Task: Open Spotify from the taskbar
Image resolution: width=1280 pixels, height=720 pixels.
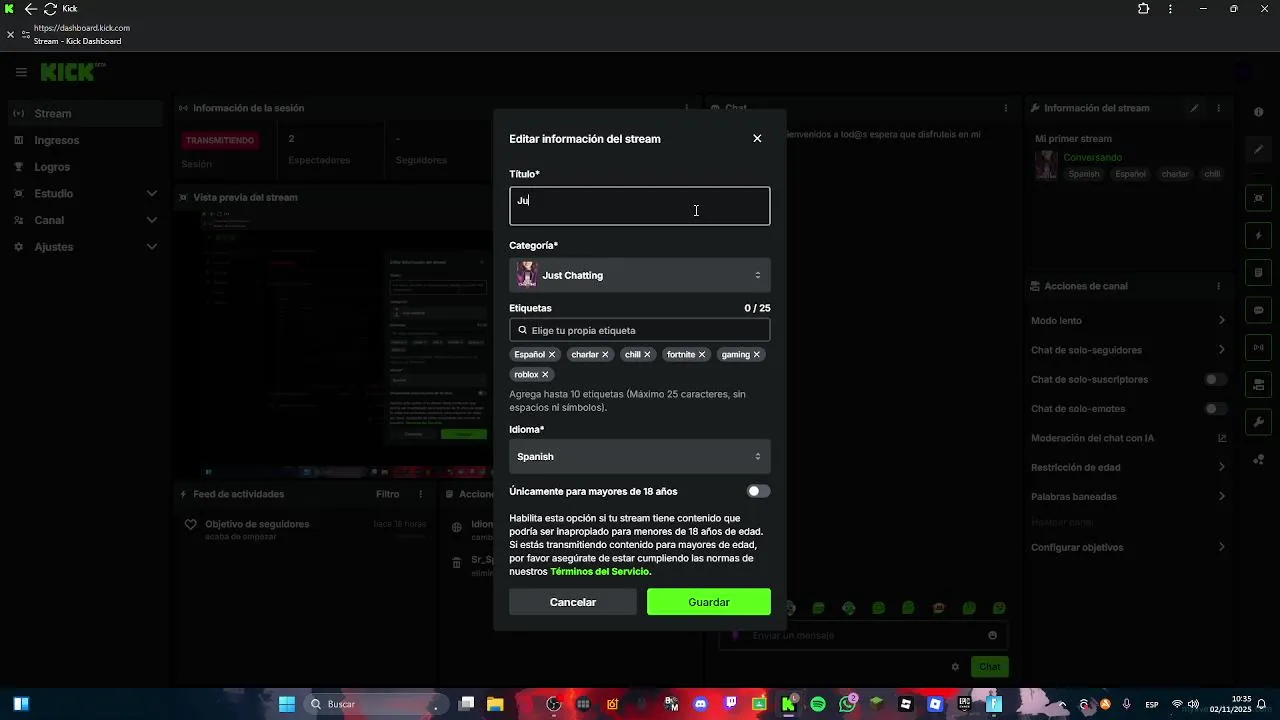Action: [818, 705]
